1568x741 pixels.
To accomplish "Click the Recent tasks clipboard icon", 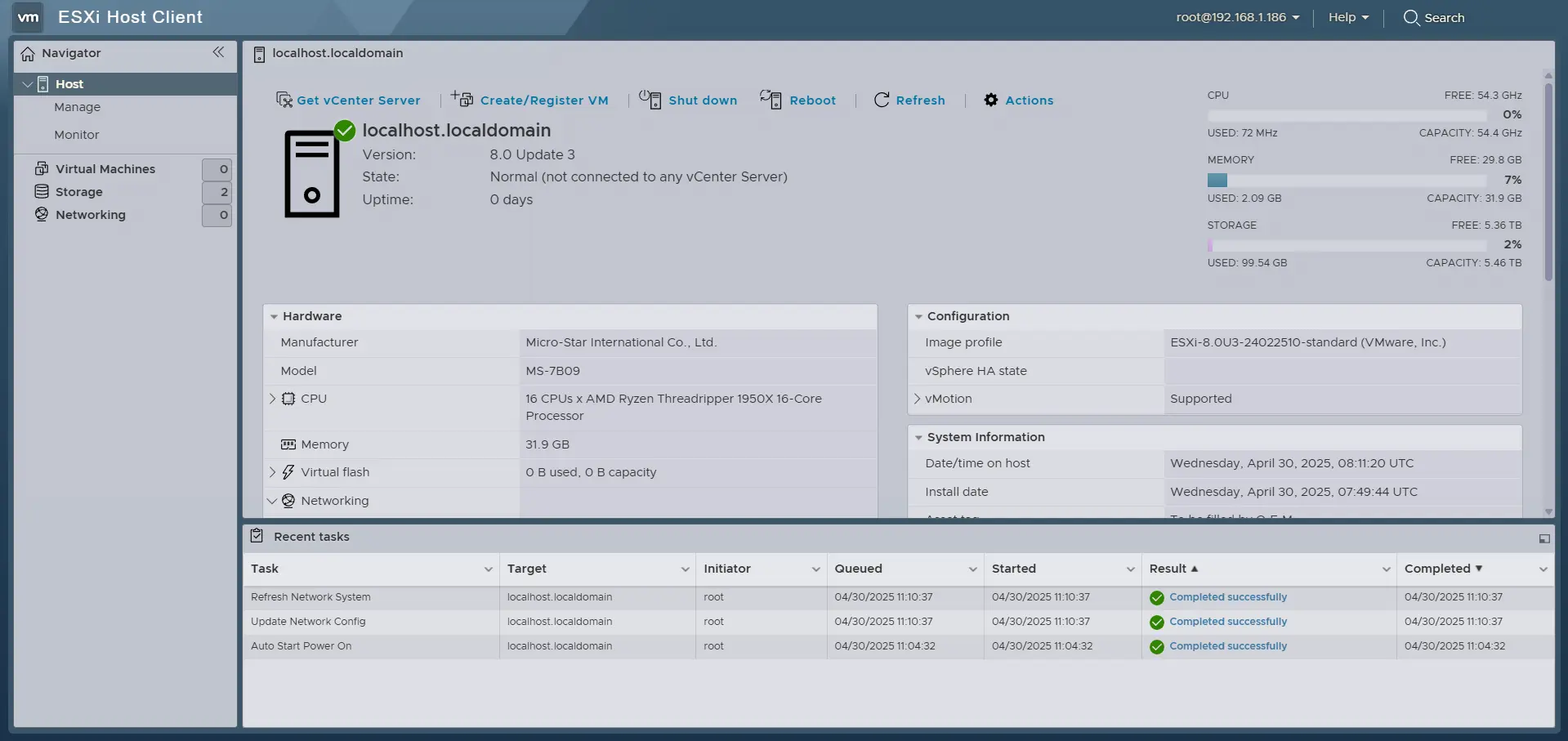I will point(257,536).
